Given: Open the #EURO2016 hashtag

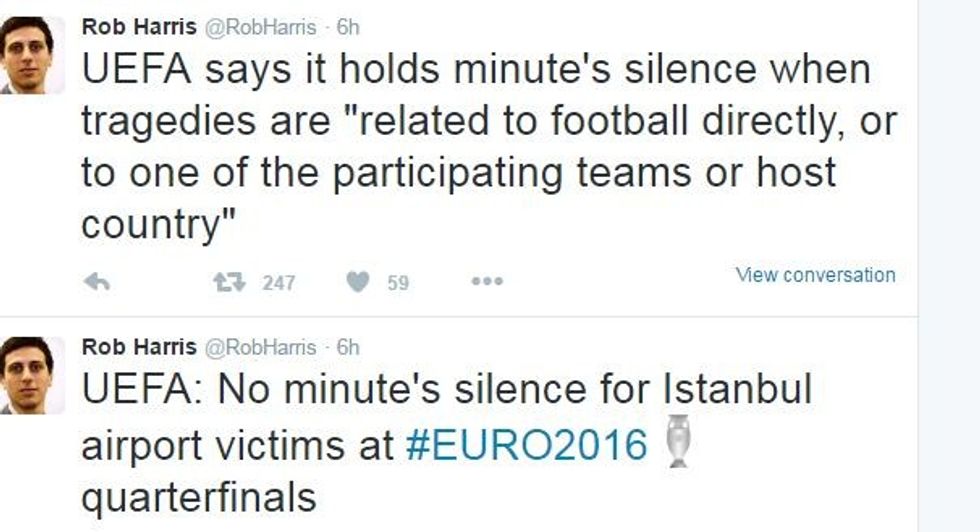Looking at the screenshot, I should [527, 445].
